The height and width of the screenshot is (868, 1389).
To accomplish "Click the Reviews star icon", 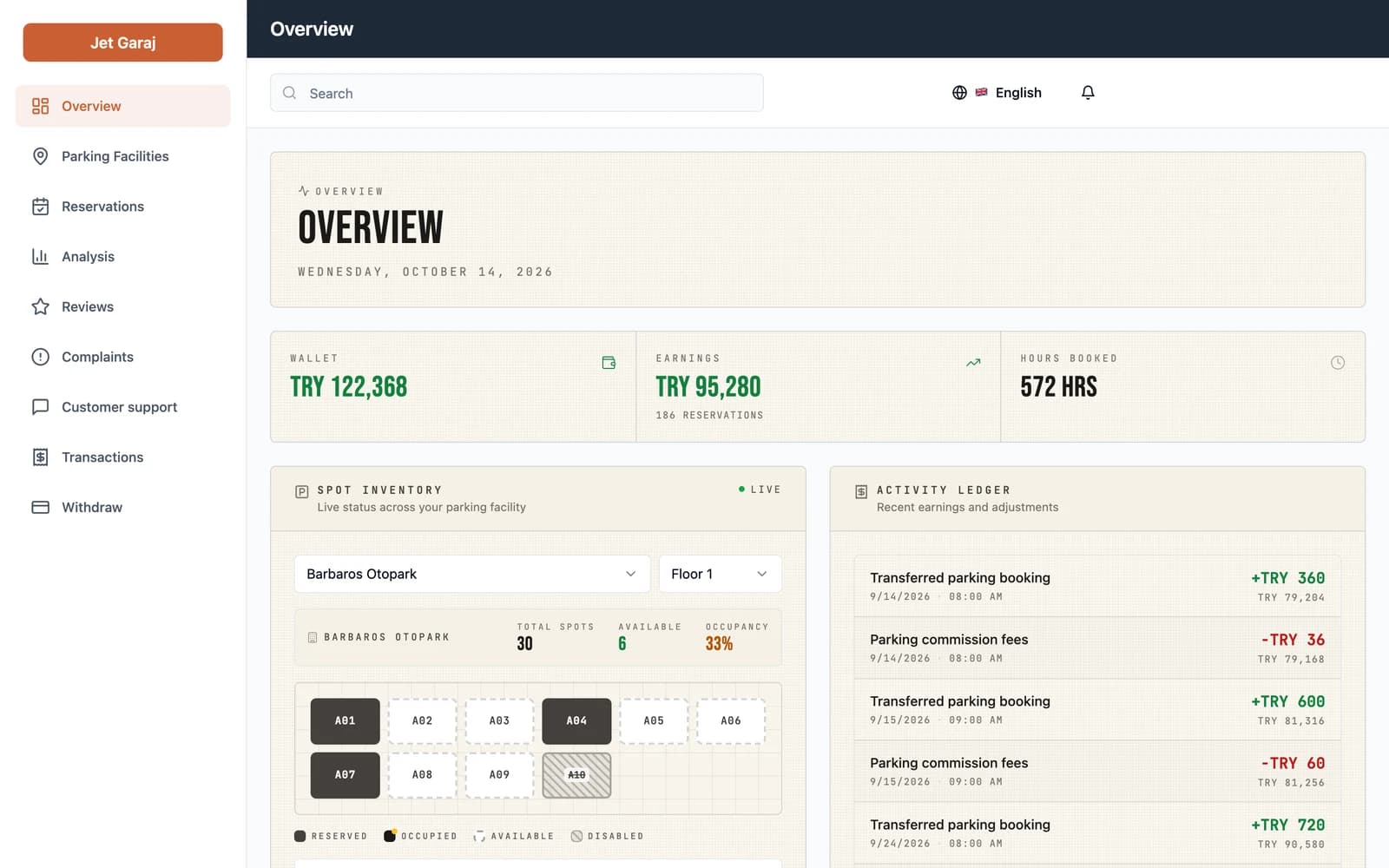I will click(40, 306).
